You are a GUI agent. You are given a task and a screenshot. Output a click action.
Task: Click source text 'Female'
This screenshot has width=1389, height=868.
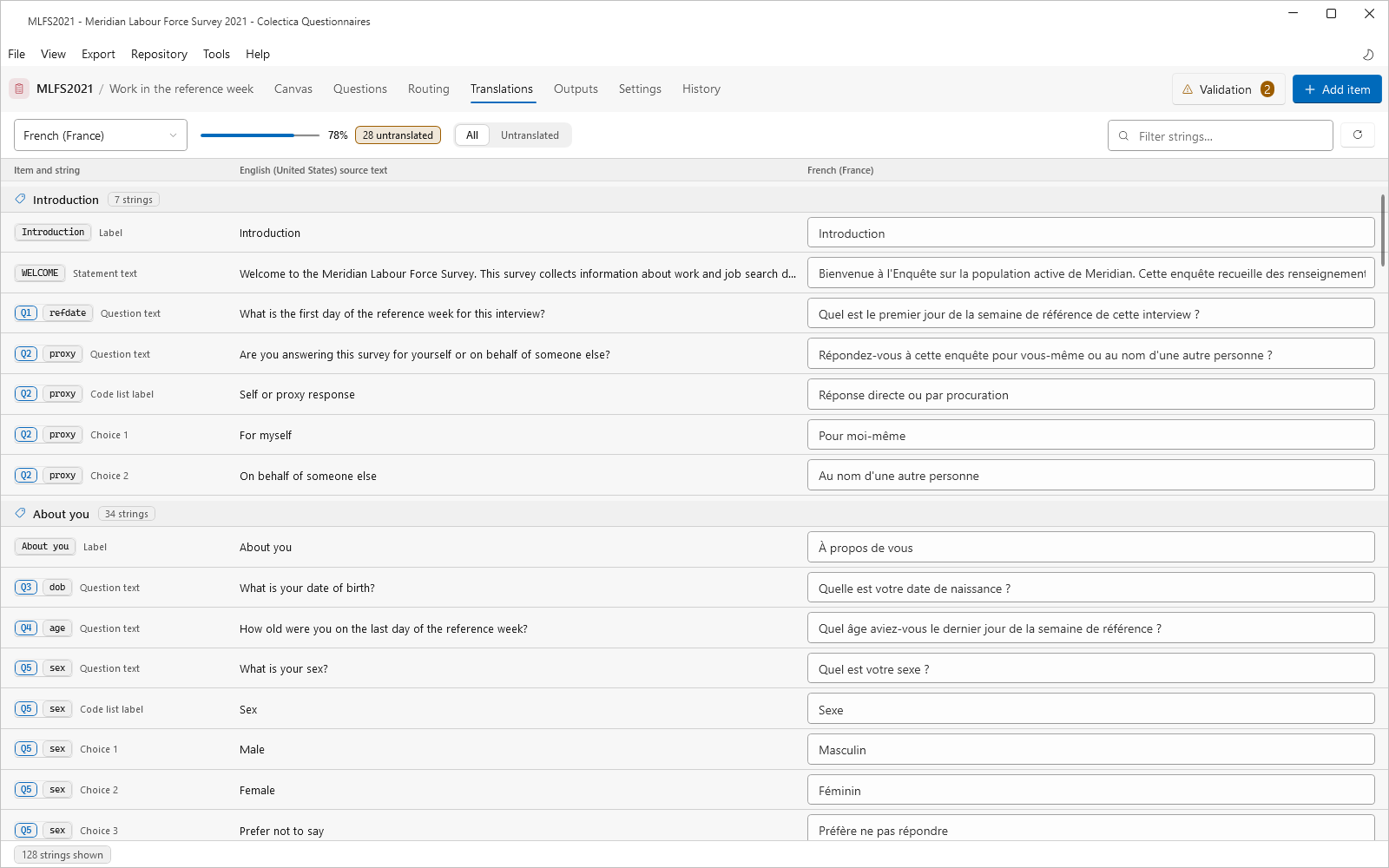coord(257,790)
